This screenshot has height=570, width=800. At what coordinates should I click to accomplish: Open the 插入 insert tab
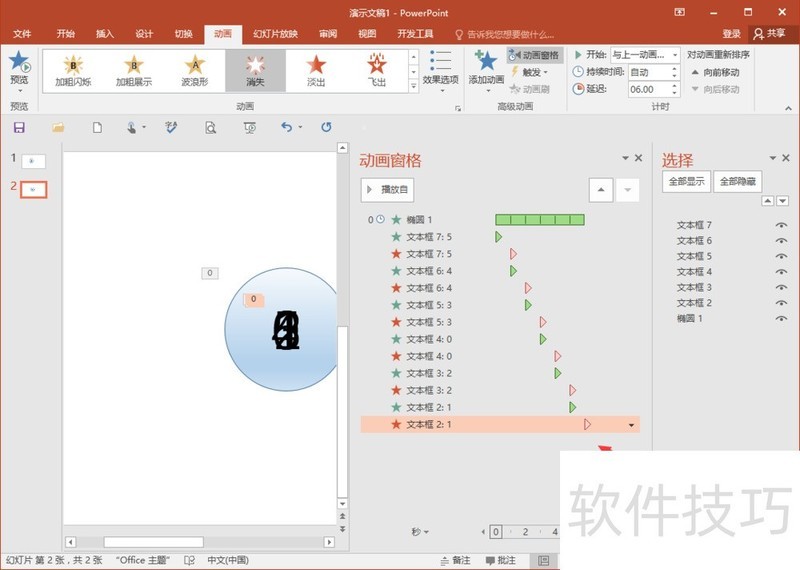pyautogui.click(x=105, y=33)
